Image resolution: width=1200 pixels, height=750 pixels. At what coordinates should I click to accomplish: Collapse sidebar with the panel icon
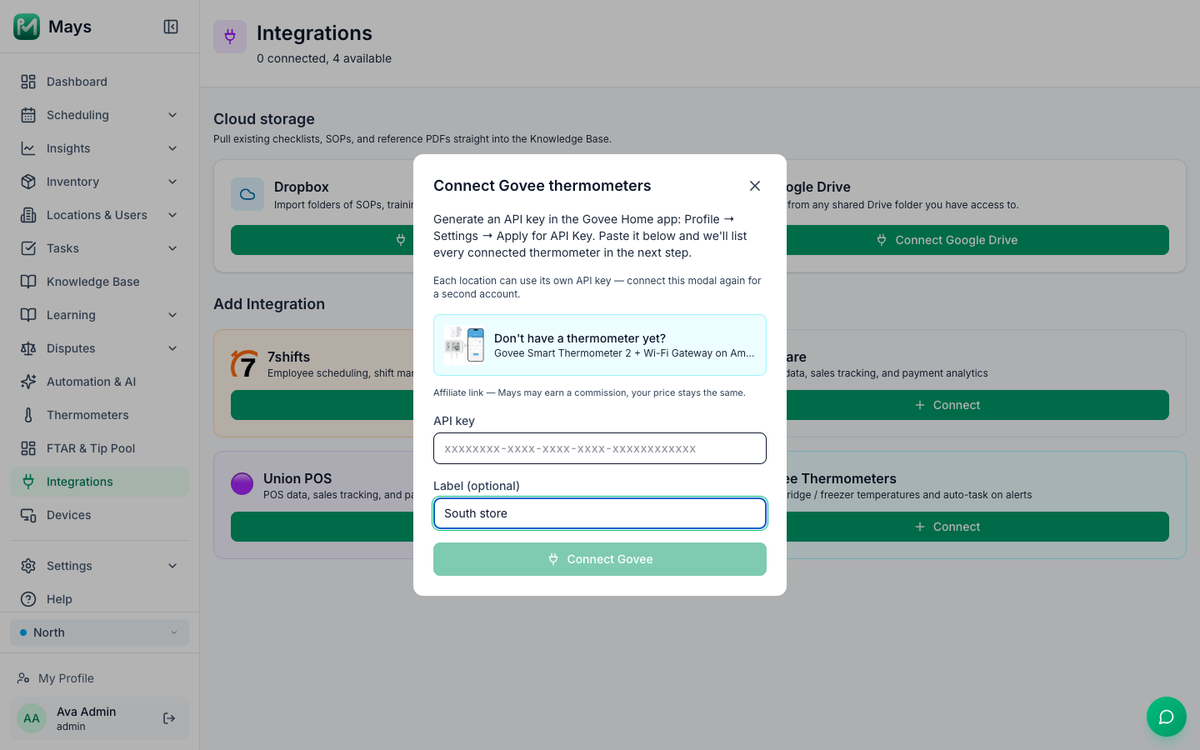point(171,27)
